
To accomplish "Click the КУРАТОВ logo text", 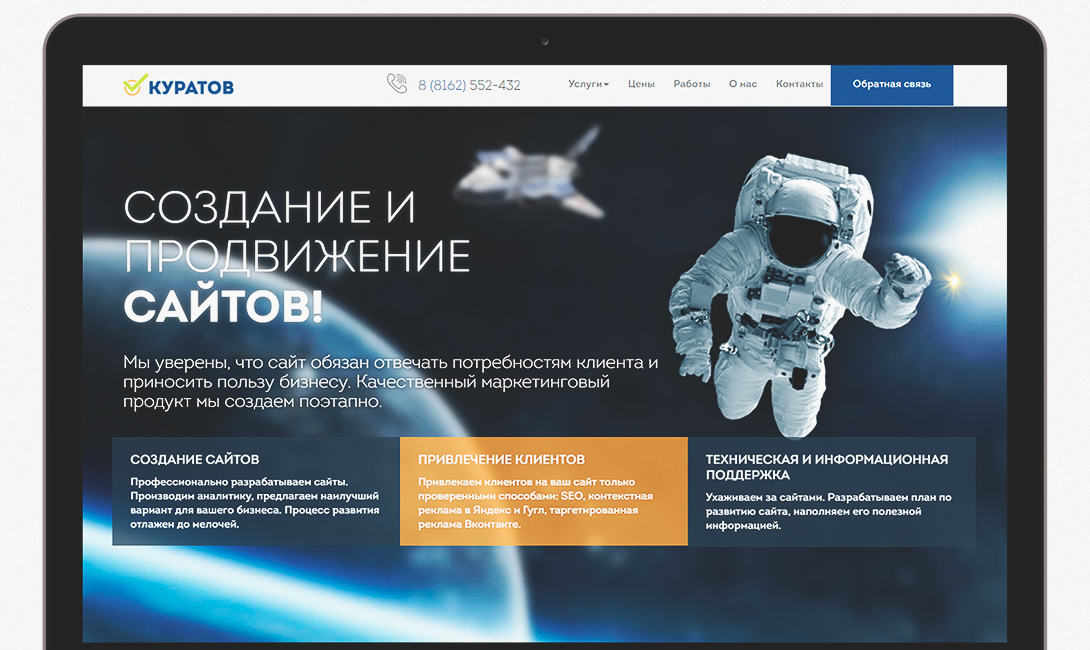I will point(191,87).
